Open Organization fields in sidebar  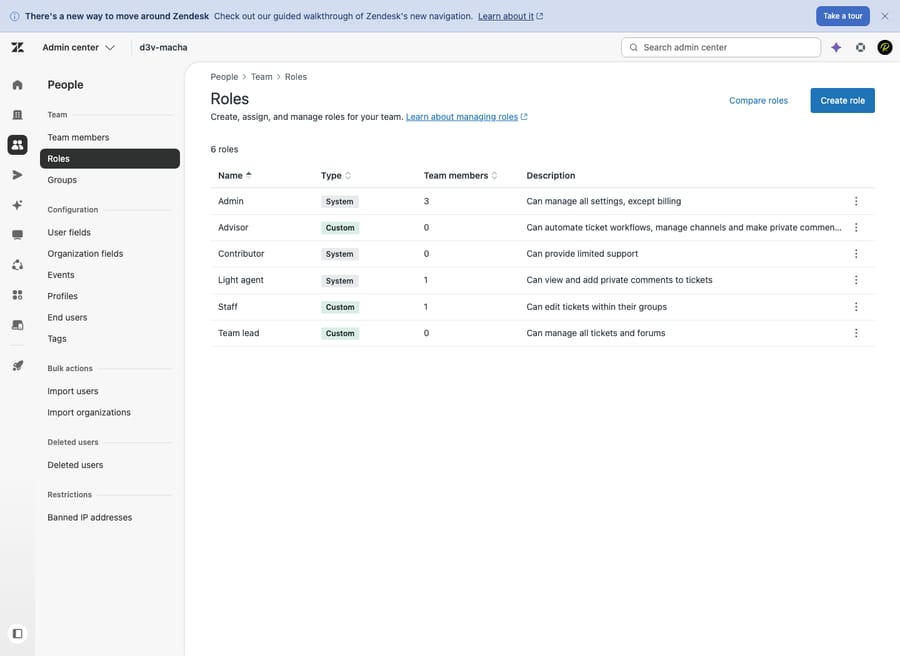coord(85,254)
